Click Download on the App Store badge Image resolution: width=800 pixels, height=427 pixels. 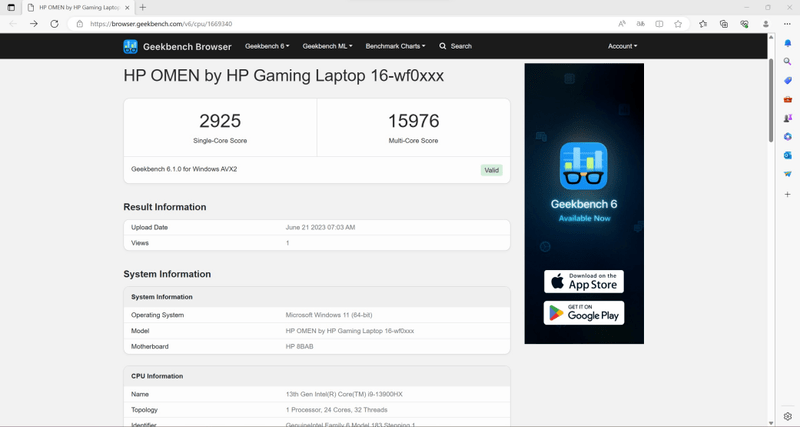point(584,282)
